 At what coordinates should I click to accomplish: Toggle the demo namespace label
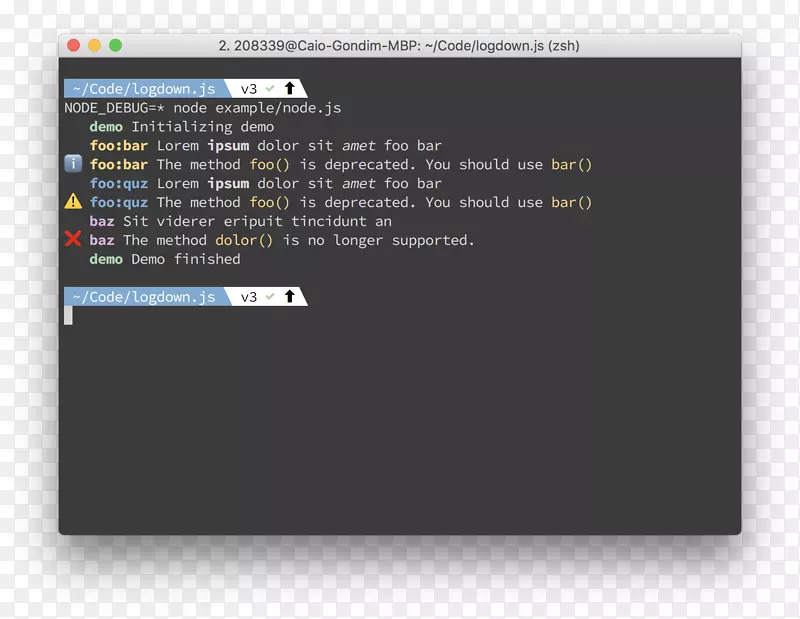[106, 126]
